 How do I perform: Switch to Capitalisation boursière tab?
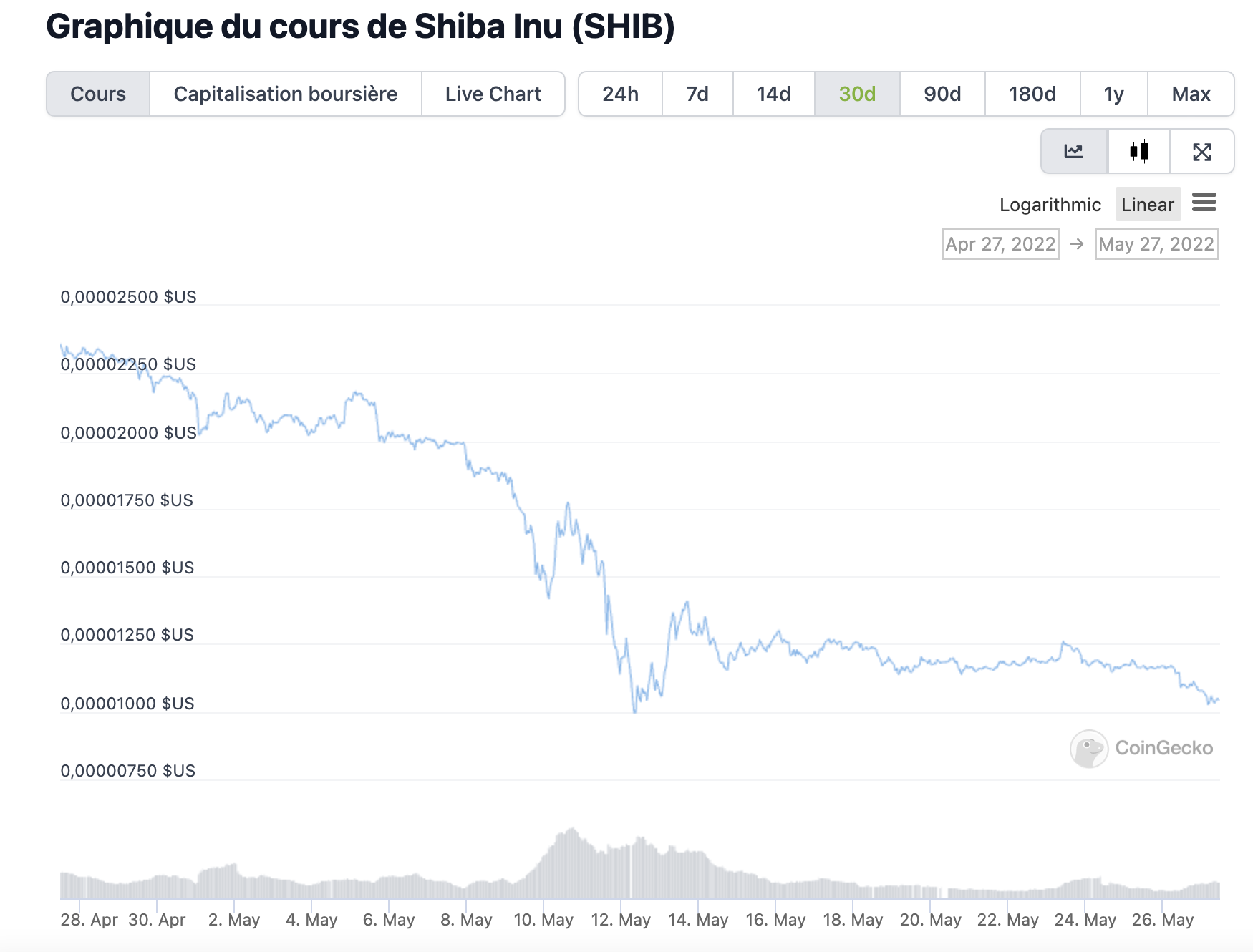tap(285, 94)
